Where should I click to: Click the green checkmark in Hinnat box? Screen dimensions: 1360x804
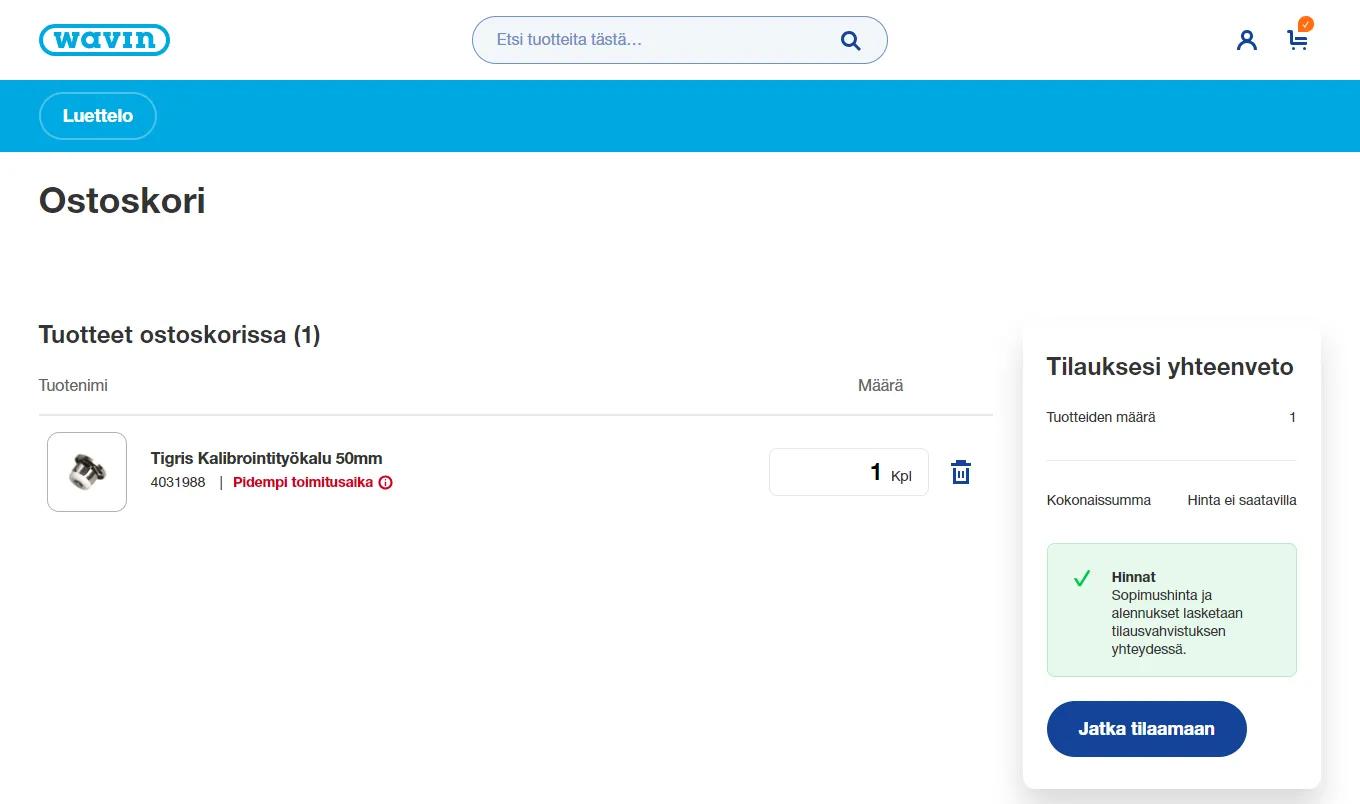pos(1081,578)
